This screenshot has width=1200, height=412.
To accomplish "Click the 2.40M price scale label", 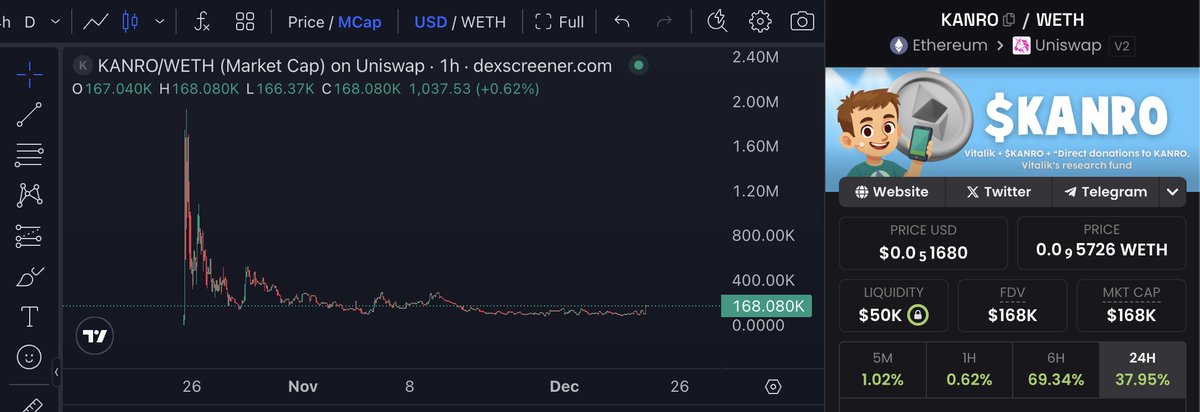I will coord(757,57).
